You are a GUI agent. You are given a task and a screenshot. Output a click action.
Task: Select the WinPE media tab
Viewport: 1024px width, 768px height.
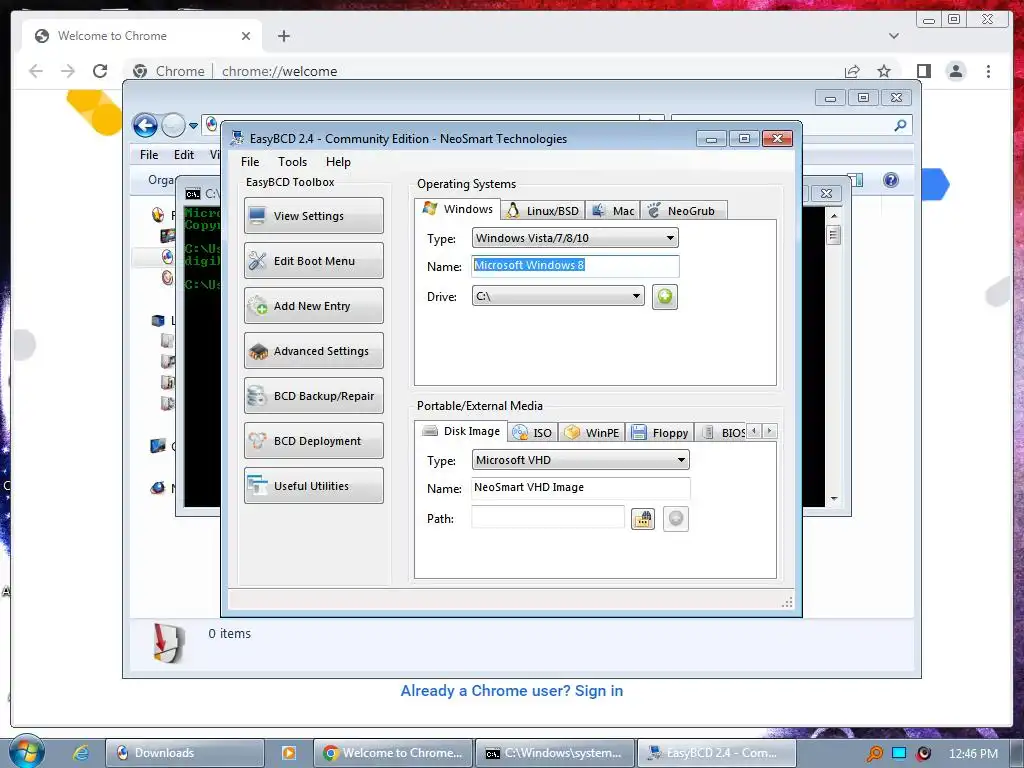592,432
